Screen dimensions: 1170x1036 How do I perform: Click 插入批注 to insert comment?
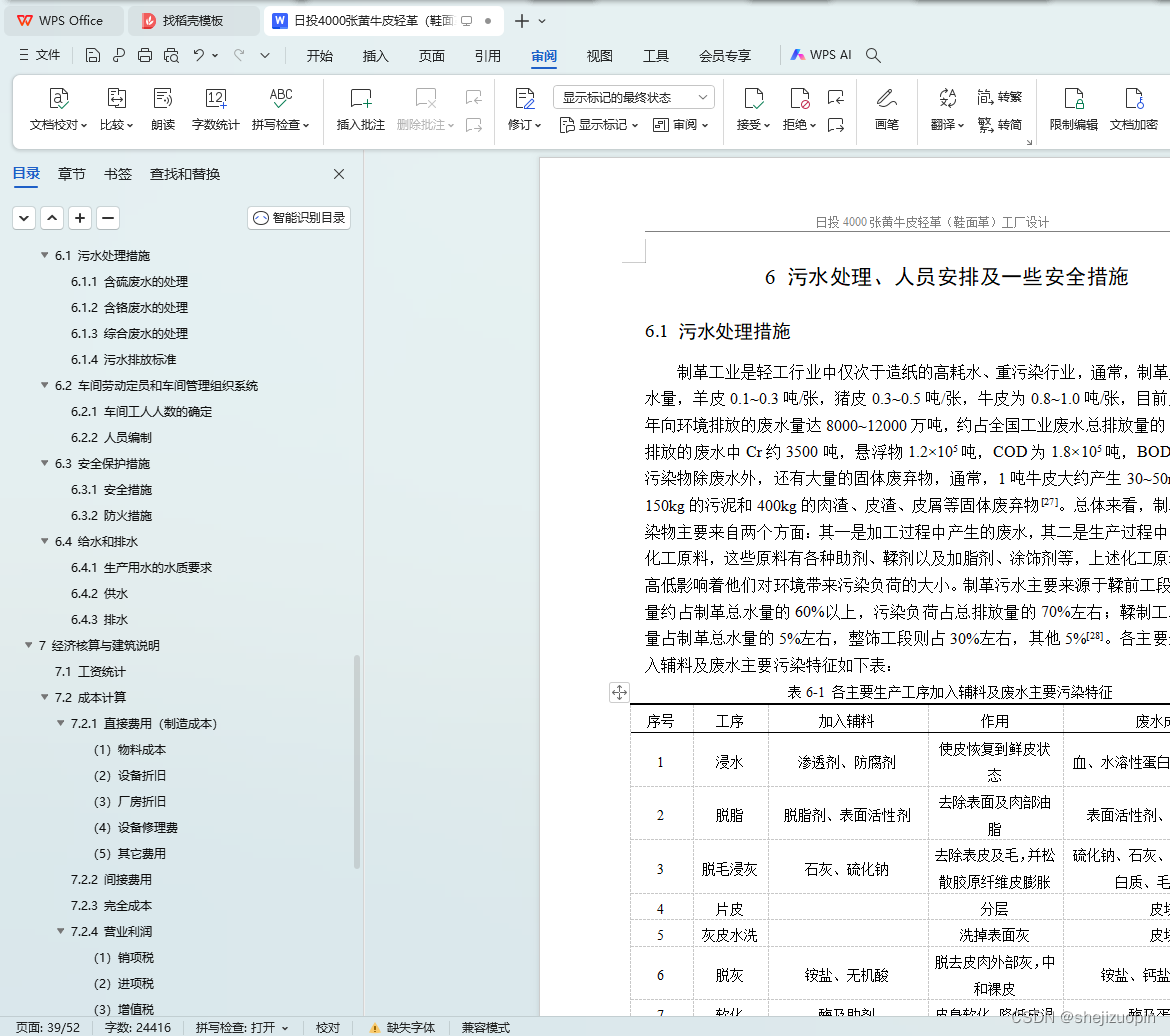click(360, 109)
